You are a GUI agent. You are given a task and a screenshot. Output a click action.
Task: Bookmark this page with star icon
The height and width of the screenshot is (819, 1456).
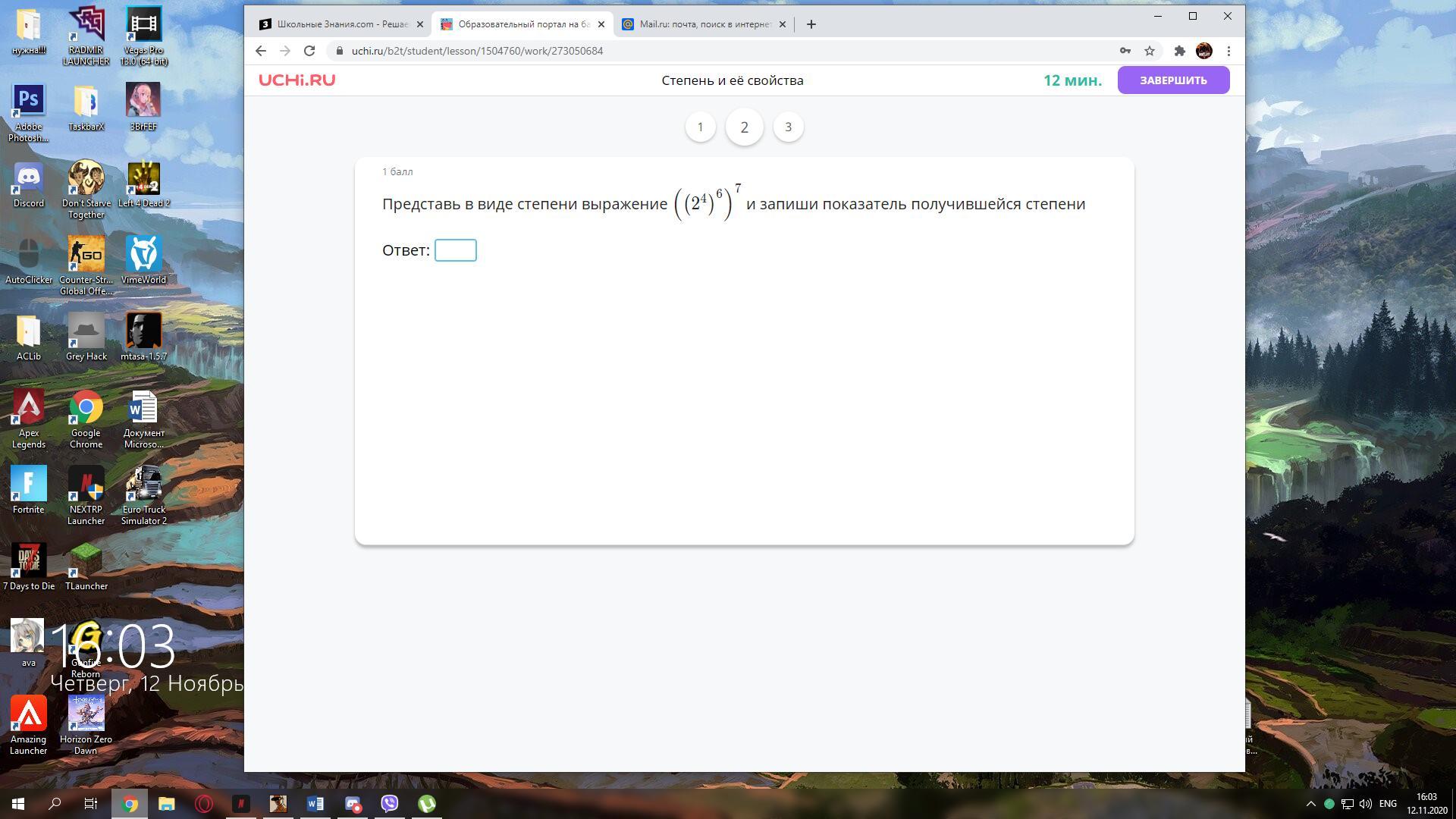click(1150, 51)
